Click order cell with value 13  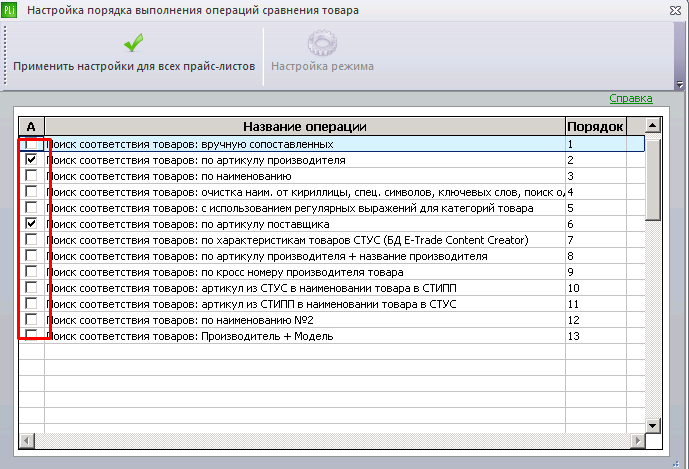[x=596, y=336]
